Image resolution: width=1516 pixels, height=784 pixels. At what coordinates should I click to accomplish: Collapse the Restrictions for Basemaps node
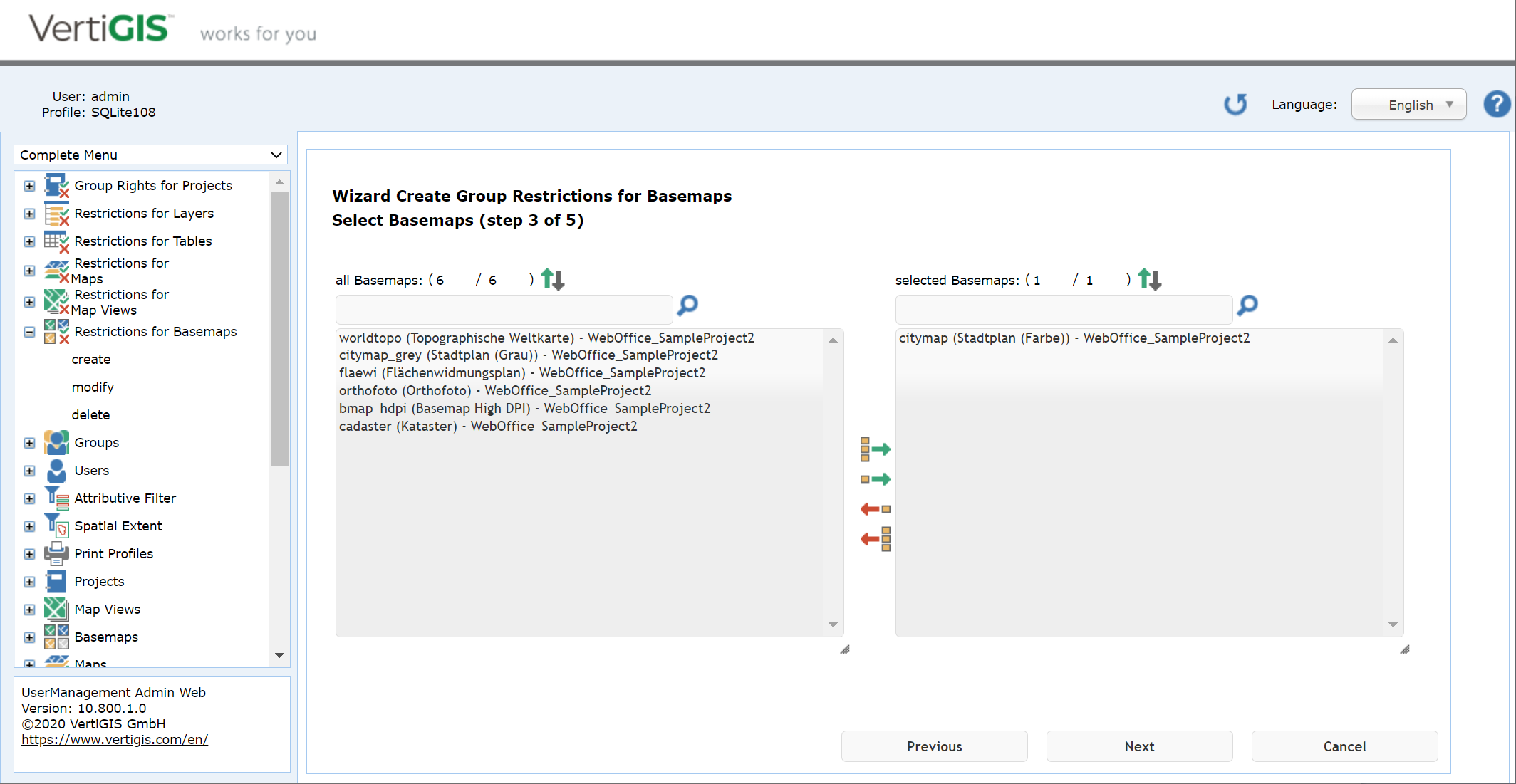click(29, 332)
